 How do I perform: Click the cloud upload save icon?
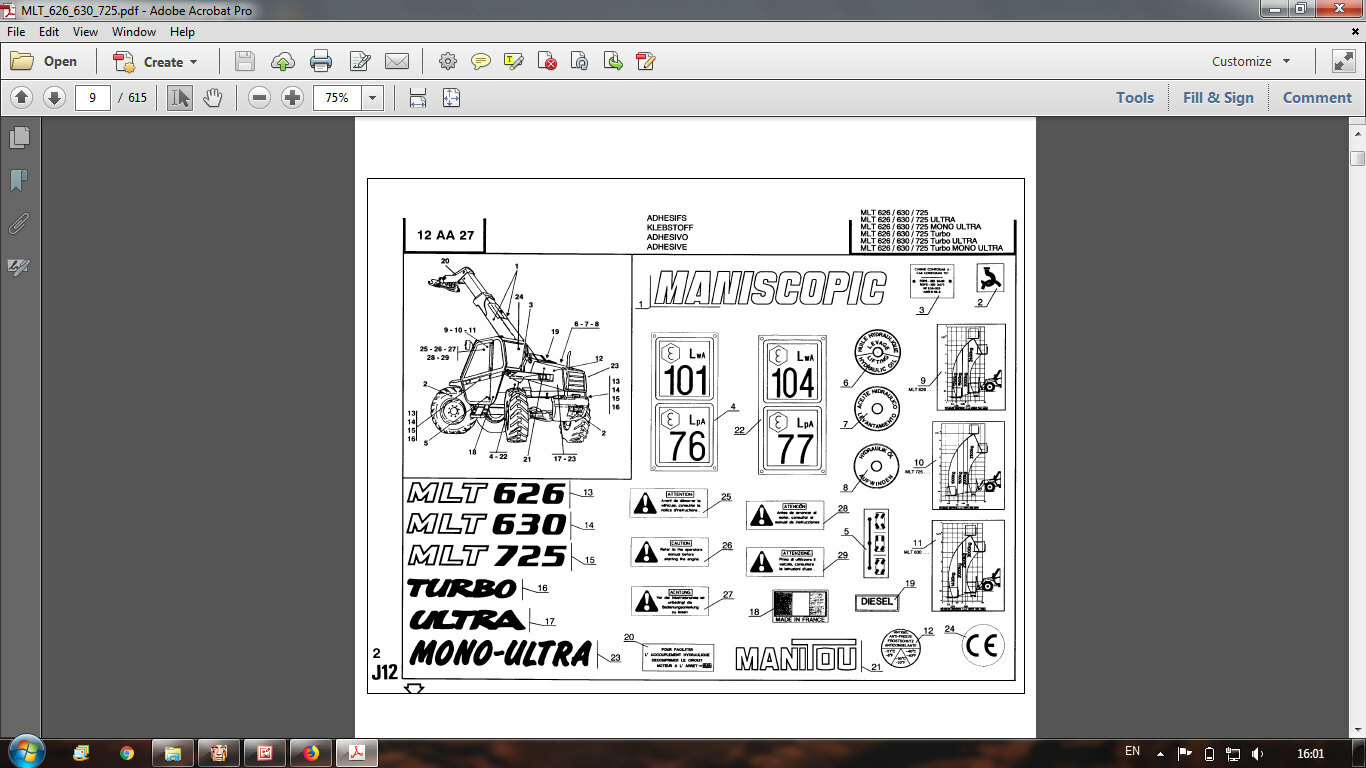click(282, 61)
